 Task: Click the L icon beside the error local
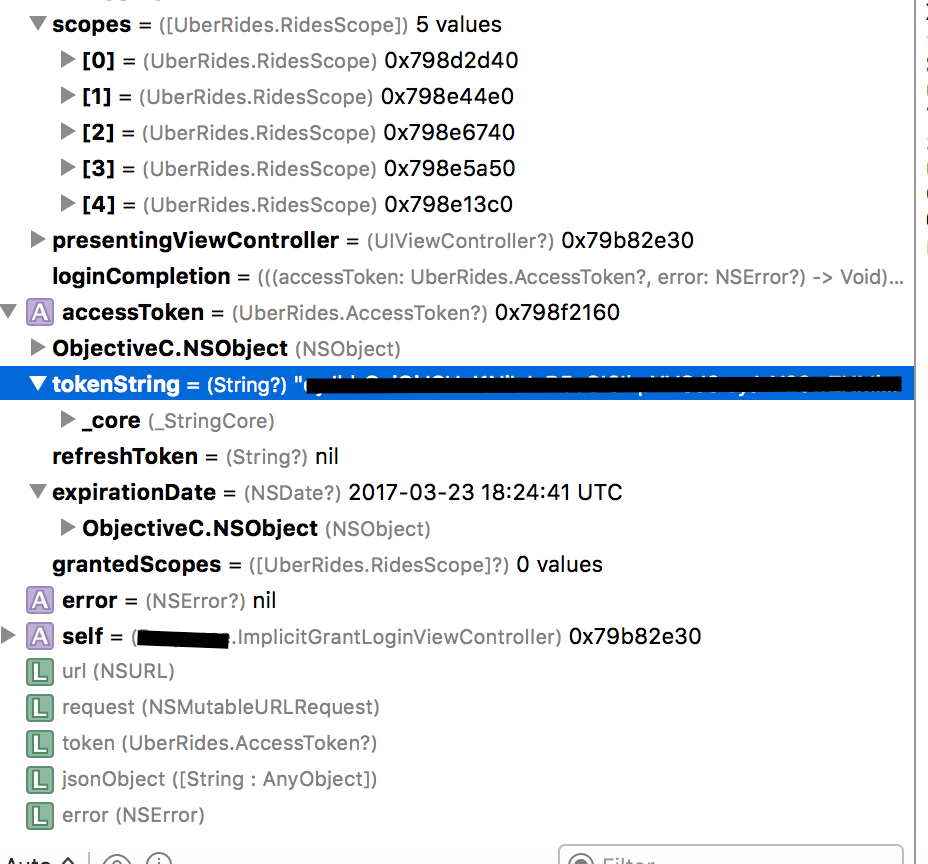pyautogui.click(x=41, y=815)
